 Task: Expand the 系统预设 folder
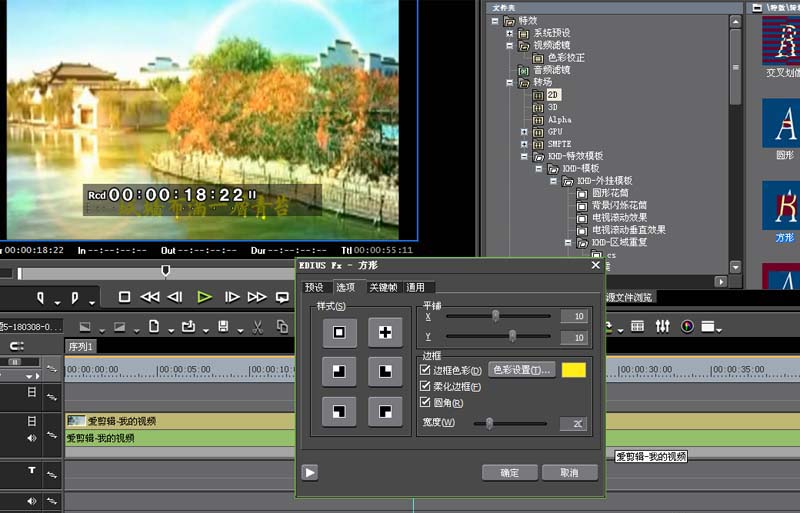509,33
